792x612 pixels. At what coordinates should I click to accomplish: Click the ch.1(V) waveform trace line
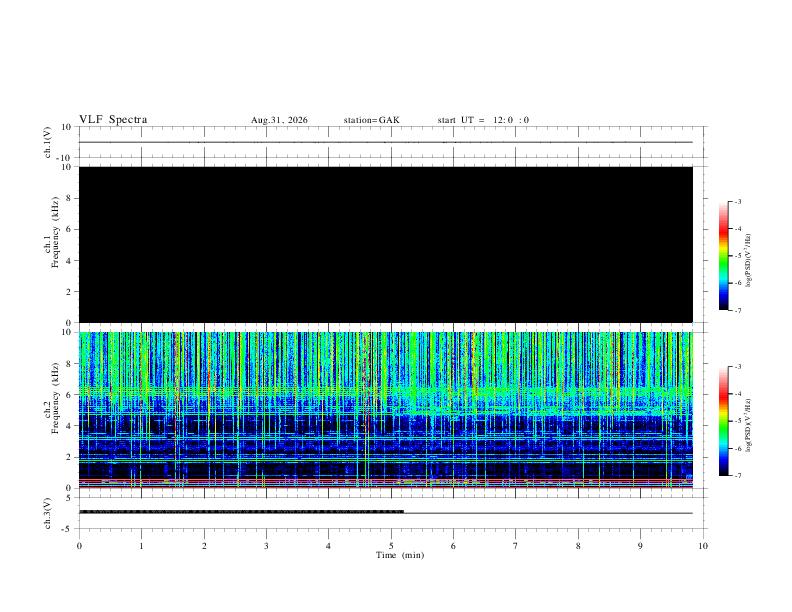click(385, 142)
